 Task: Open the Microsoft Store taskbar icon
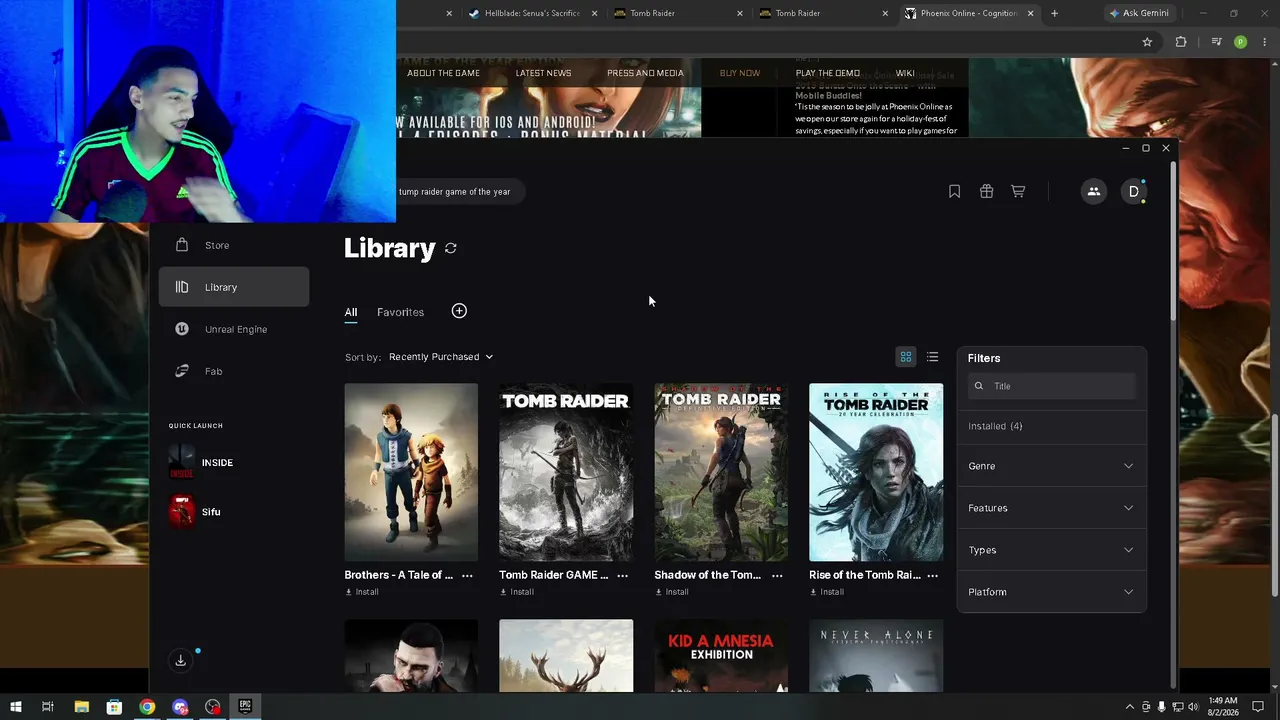pyautogui.click(x=114, y=707)
